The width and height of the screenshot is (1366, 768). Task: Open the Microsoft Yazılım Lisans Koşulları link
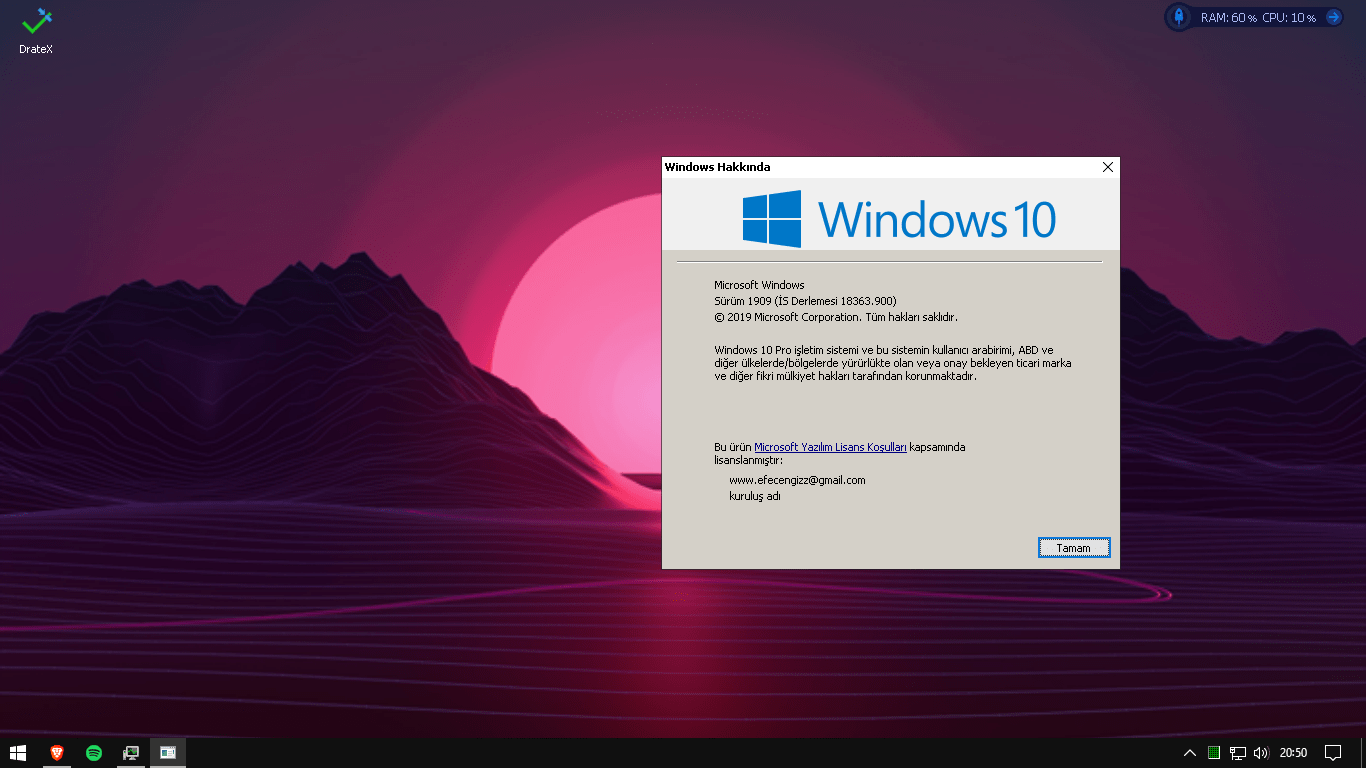(x=830, y=447)
